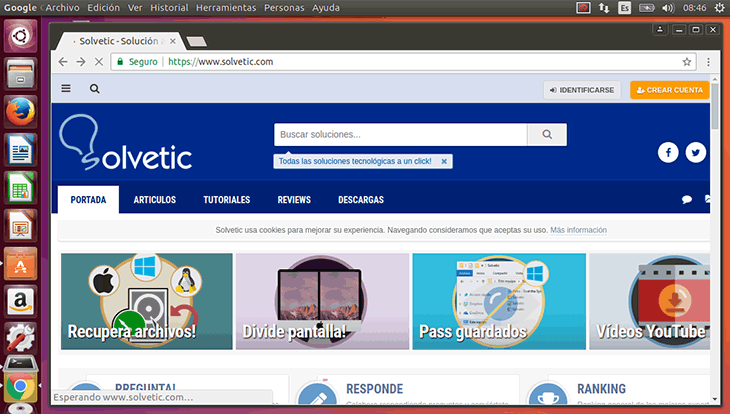The image size is (730, 414).
Task: Click the IDENTIFICARSE button
Action: click(582, 90)
